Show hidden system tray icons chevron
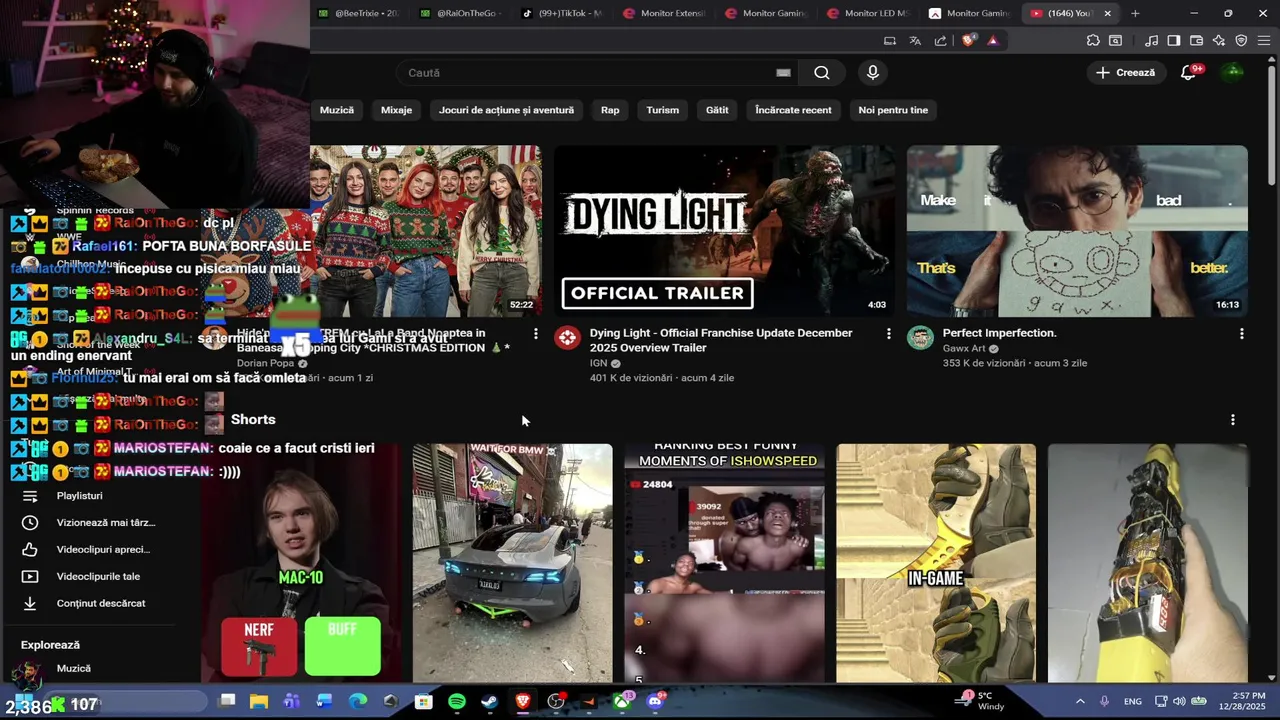The width and height of the screenshot is (1280, 720). pos(1080,702)
